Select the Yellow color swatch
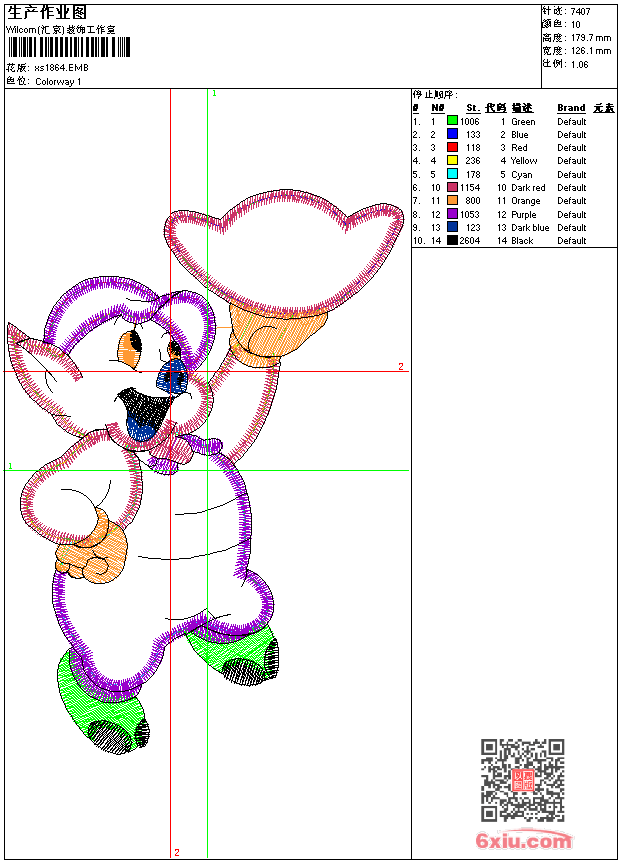The image size is (620, 860). pos(452,160)
